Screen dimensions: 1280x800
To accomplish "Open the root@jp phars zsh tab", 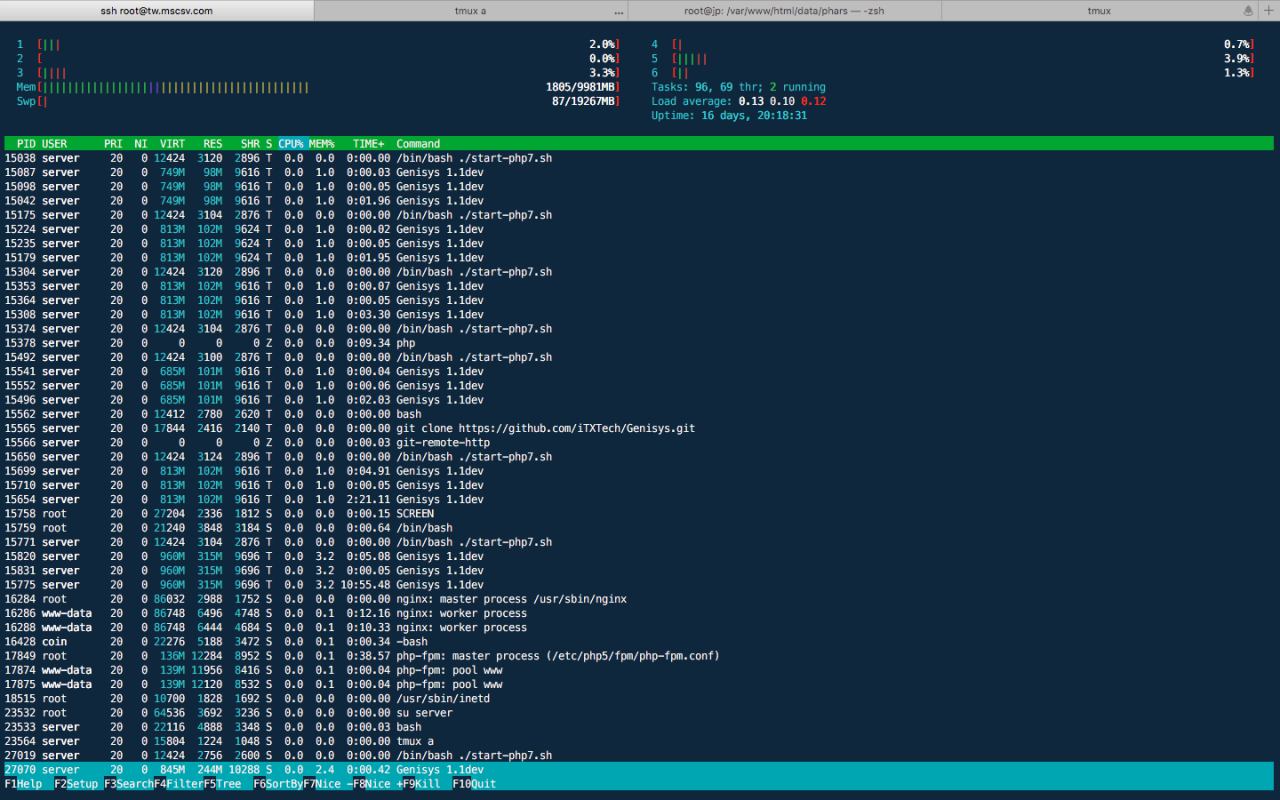I will [783, 10].
